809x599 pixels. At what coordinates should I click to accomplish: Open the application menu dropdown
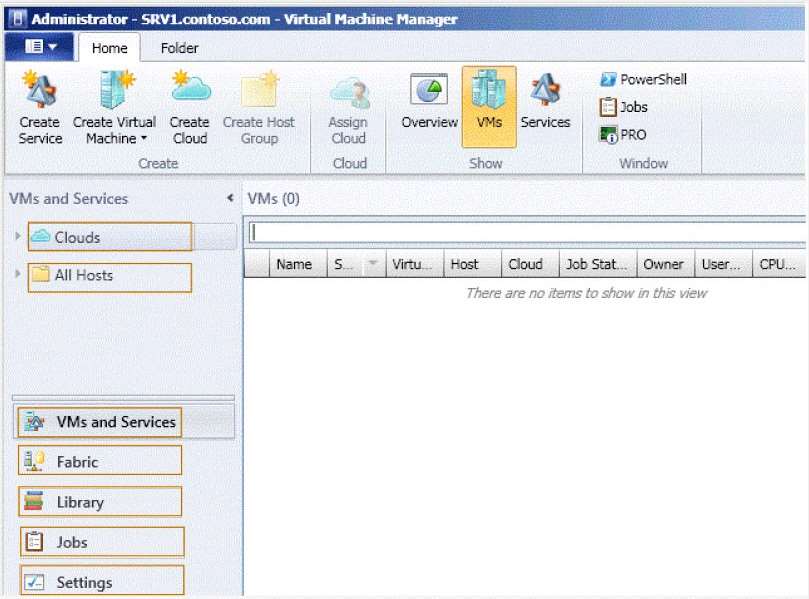(40, 47)
